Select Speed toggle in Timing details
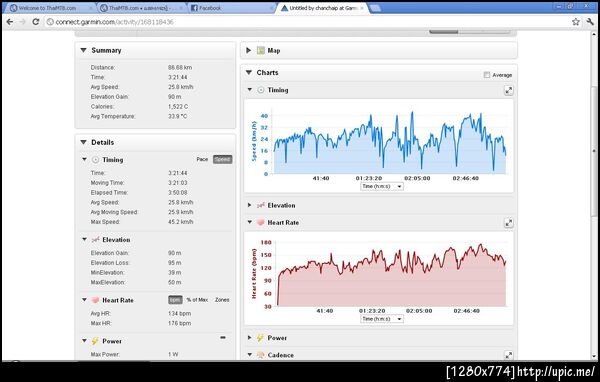 pos(222,159)
